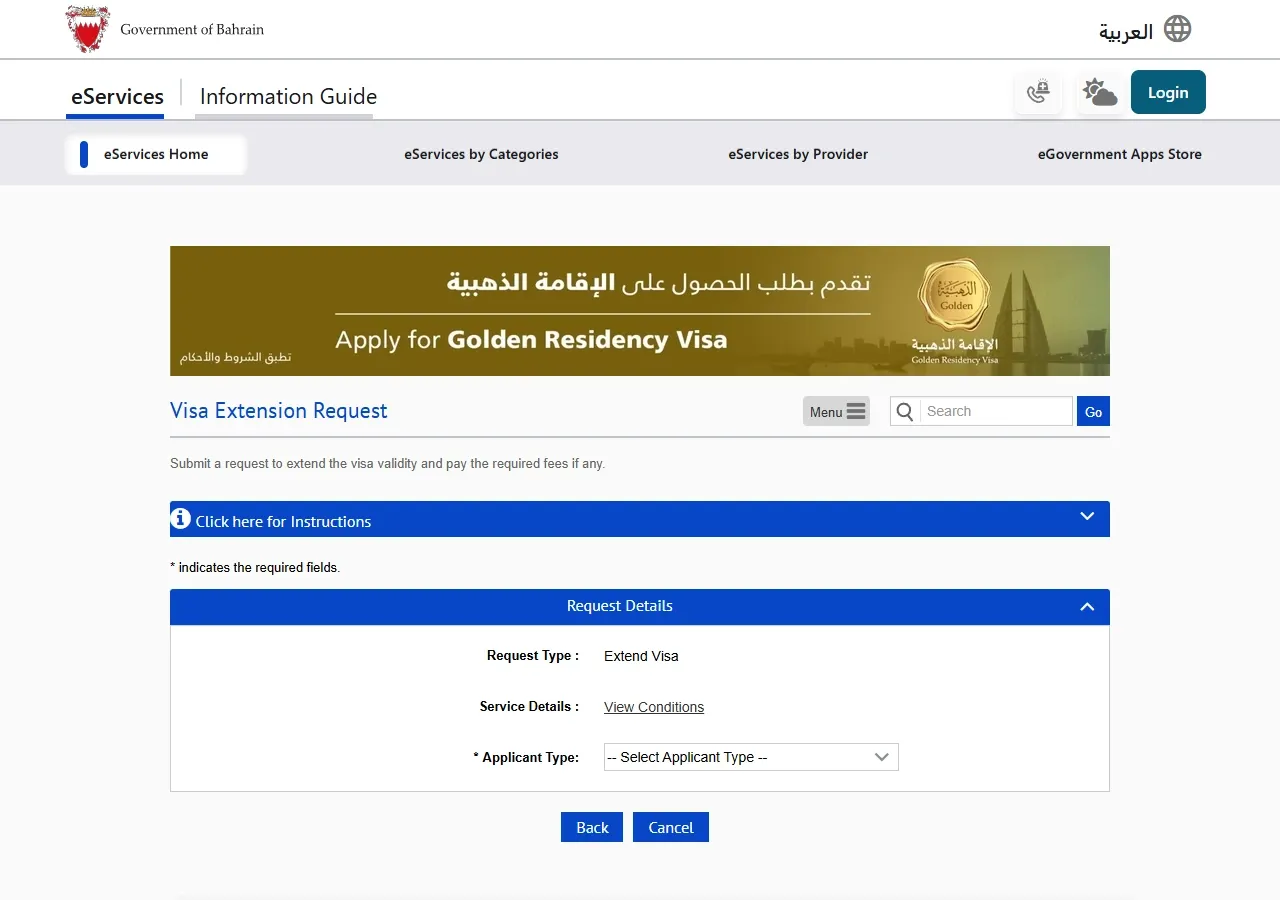Click the Government of Bahrain text

tap(192, 30)
